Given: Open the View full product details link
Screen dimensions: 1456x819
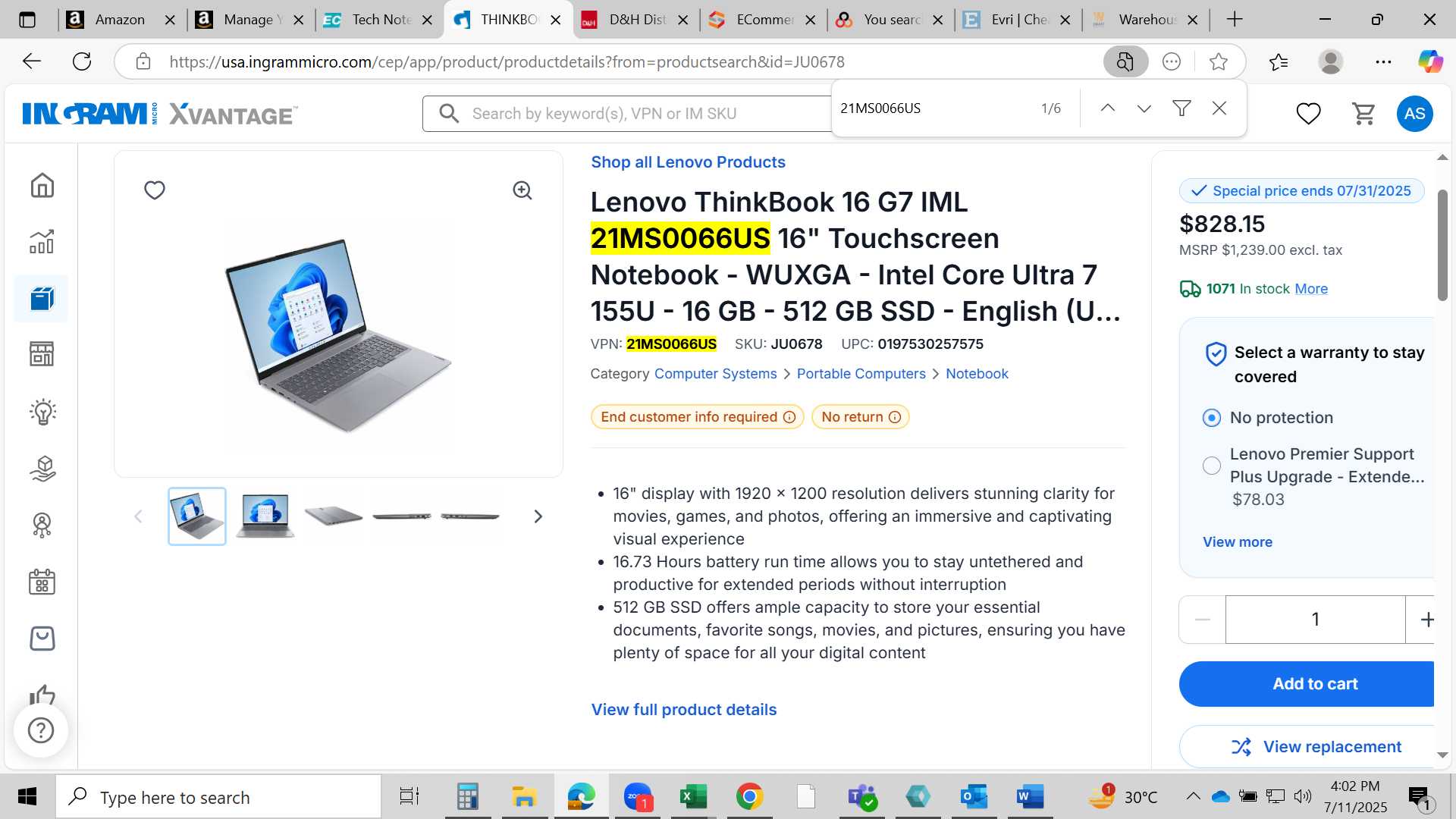Looking at the screenshot, I should tap(684, 710).
